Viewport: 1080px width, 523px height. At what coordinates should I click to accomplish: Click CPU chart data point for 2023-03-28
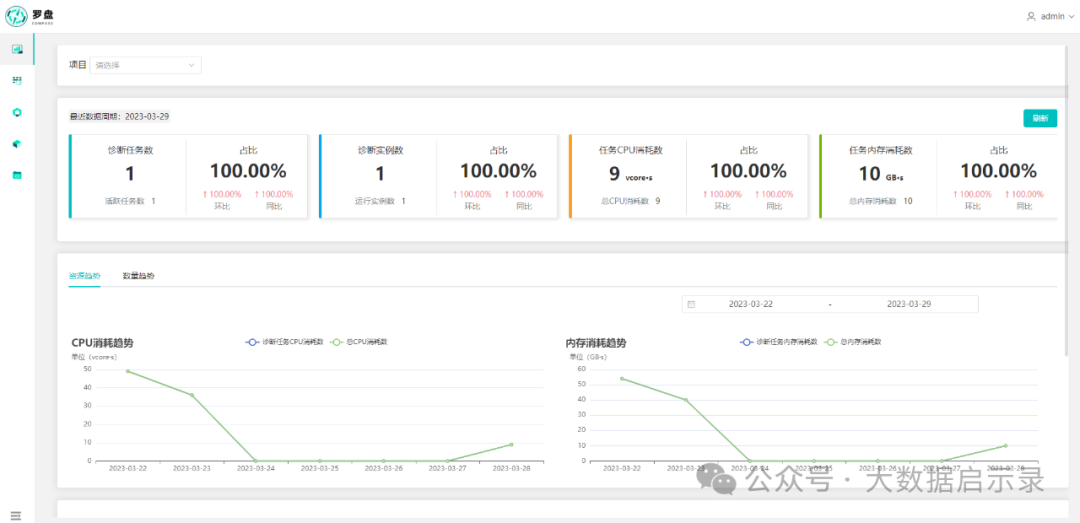[511, 444]
